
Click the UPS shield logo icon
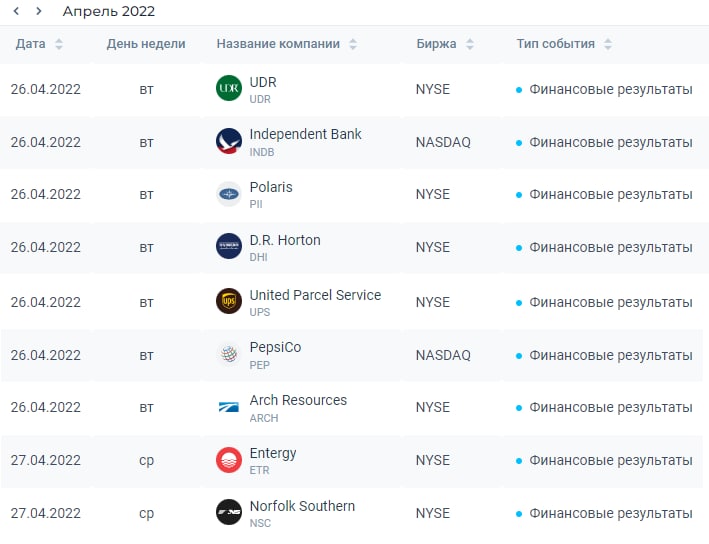tap(229, 301)
